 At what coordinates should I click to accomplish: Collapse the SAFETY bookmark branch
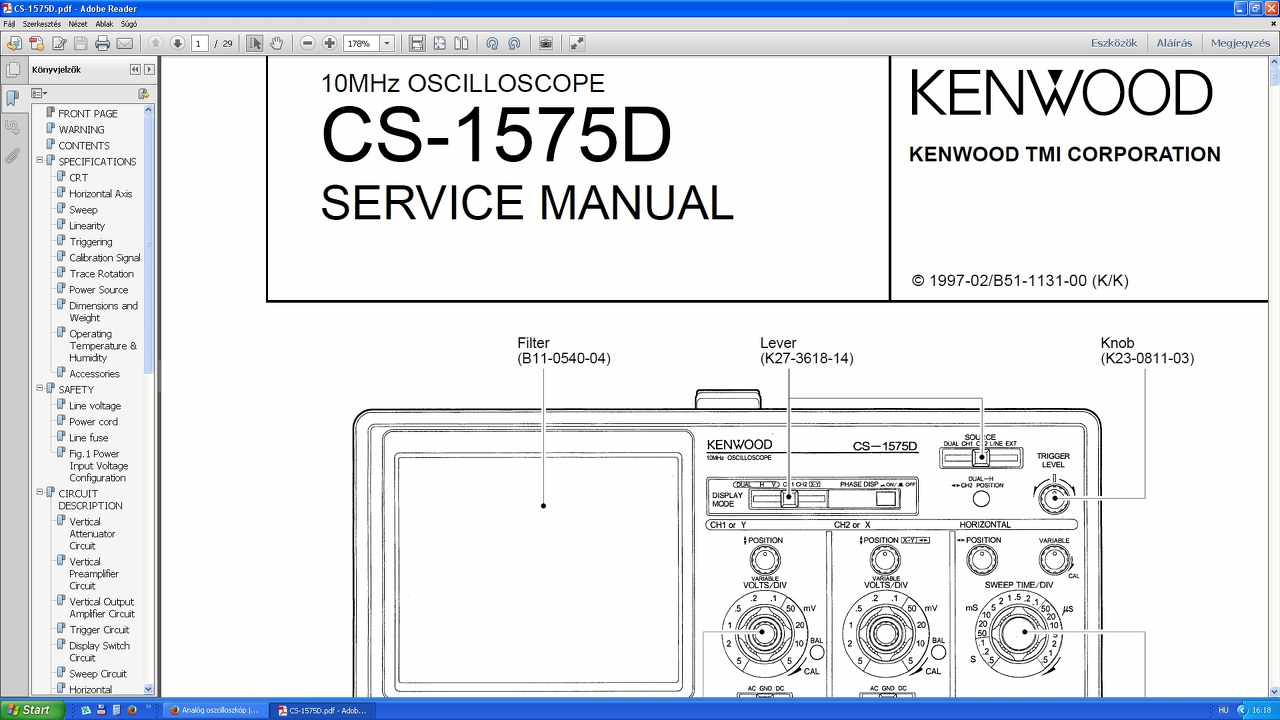point(40,389)
